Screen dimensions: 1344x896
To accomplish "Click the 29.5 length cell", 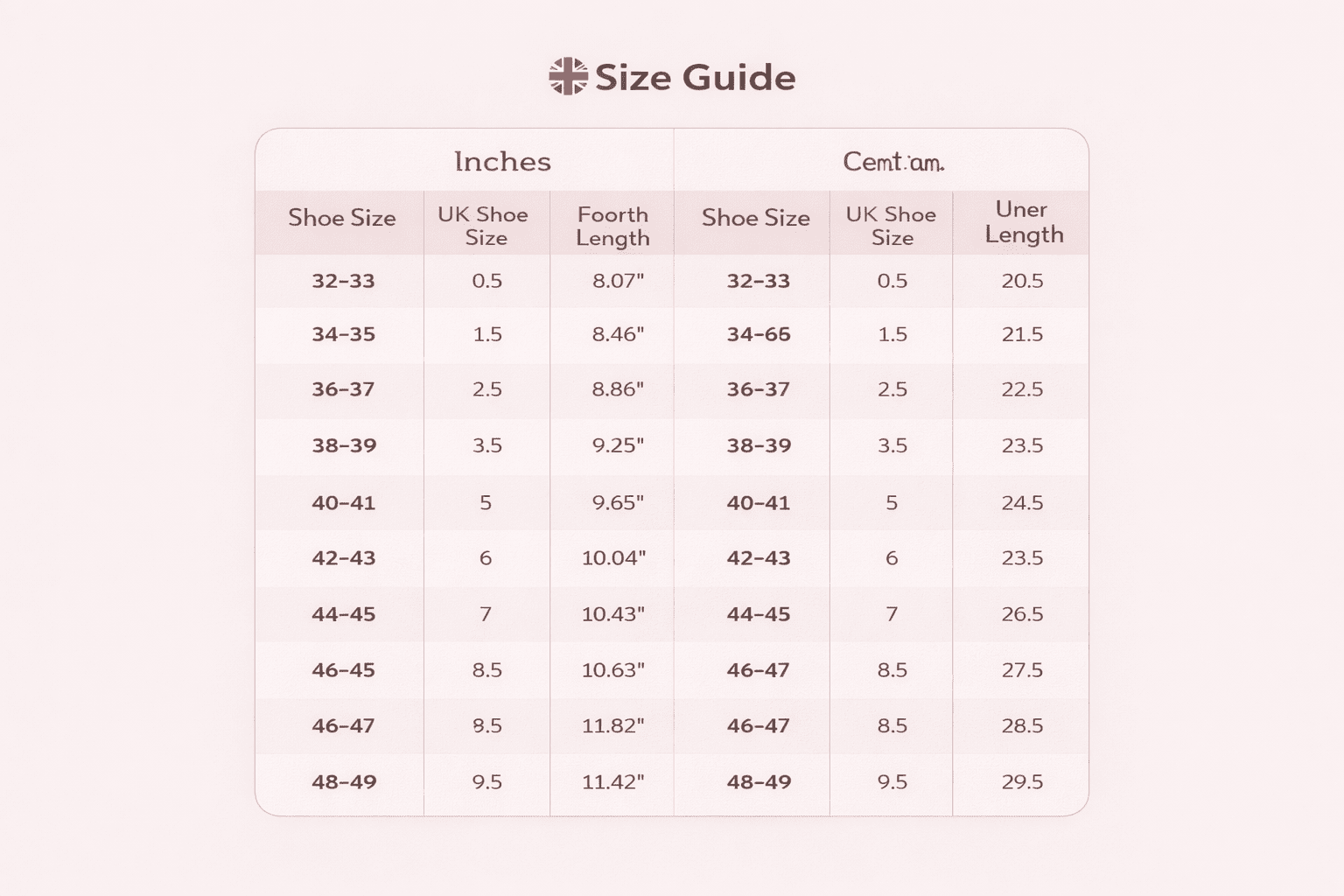I will (1022, 781).
